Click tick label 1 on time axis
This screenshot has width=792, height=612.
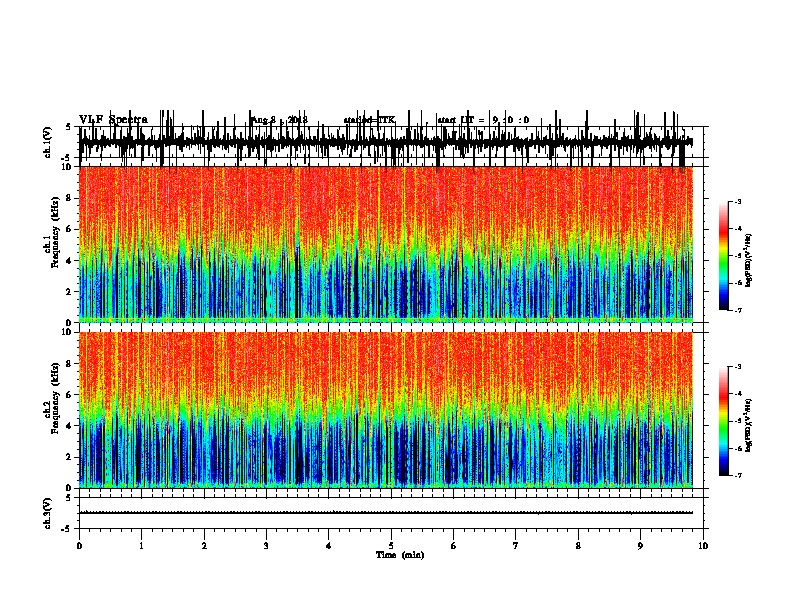[x=141, y=546]
